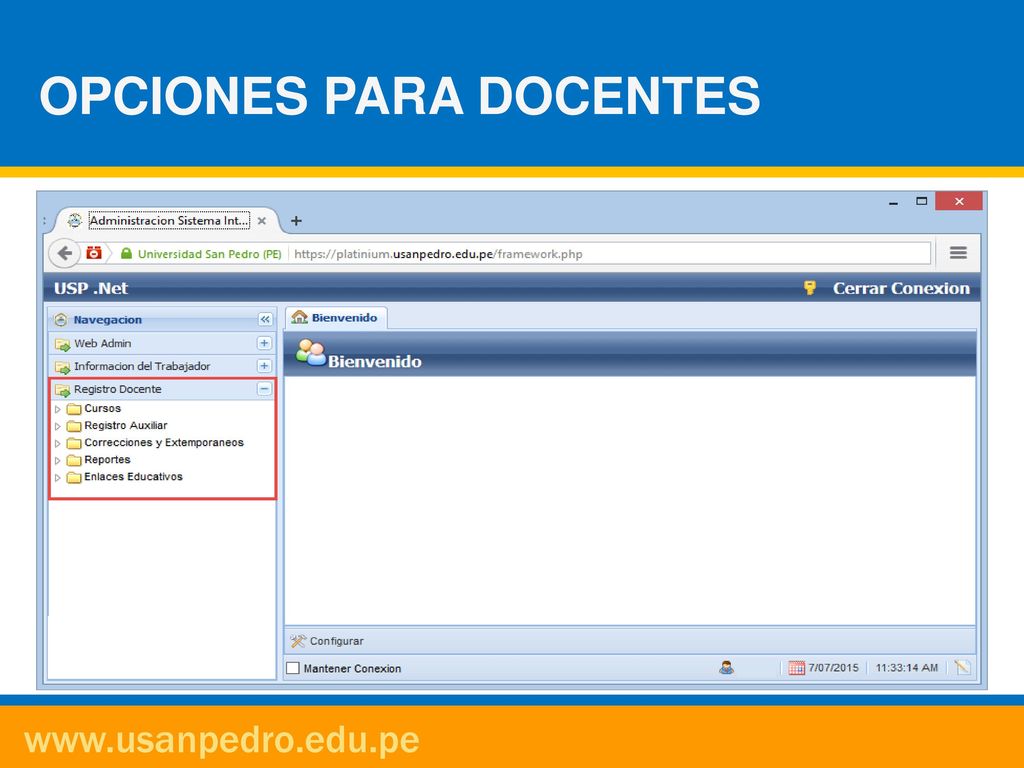This screenshot has height=768, width=1024.
Task: Click the time 11:33:14 AM
Action: [906, 667]
